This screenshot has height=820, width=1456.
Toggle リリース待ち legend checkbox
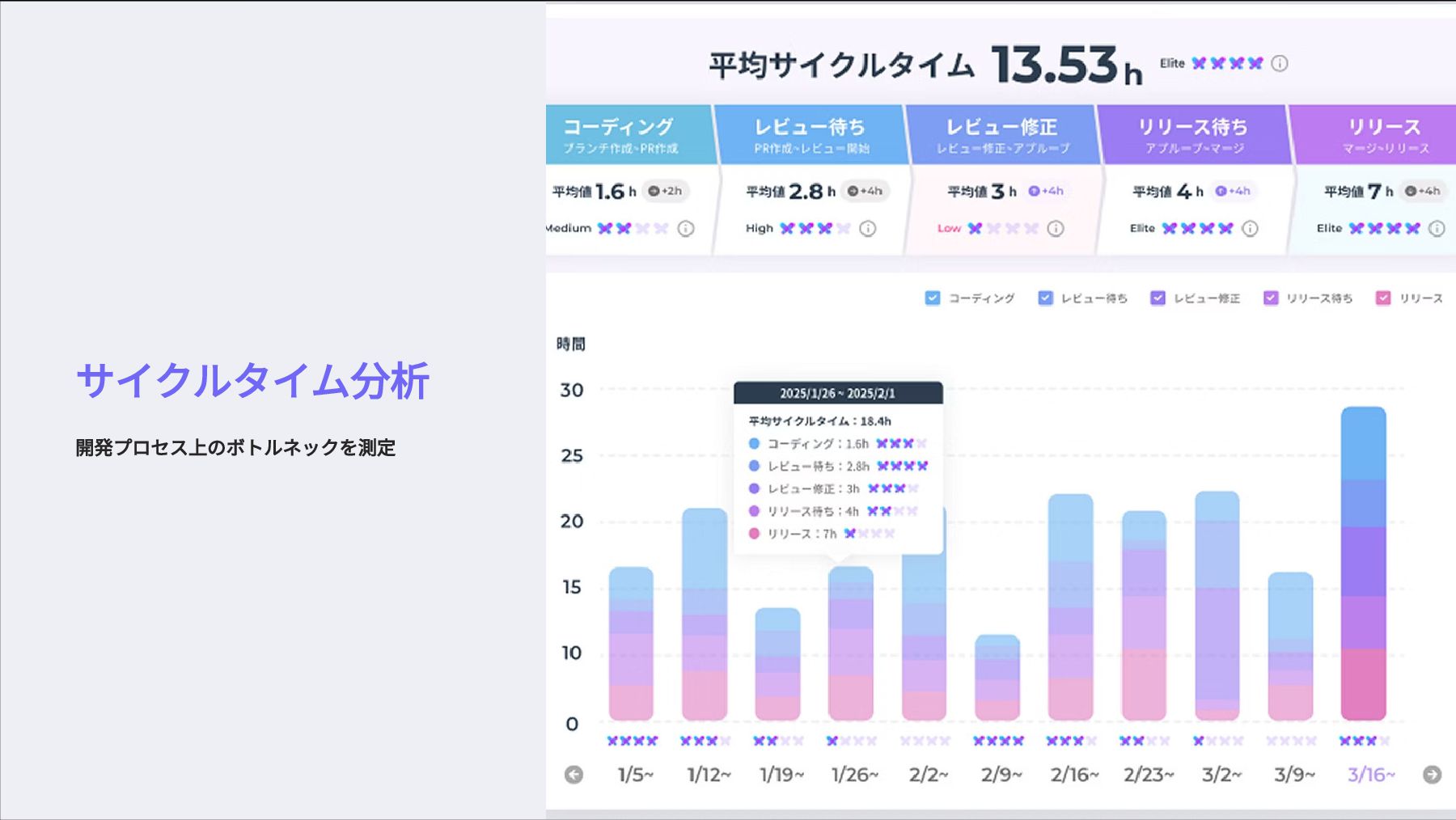coord(1271,298)
